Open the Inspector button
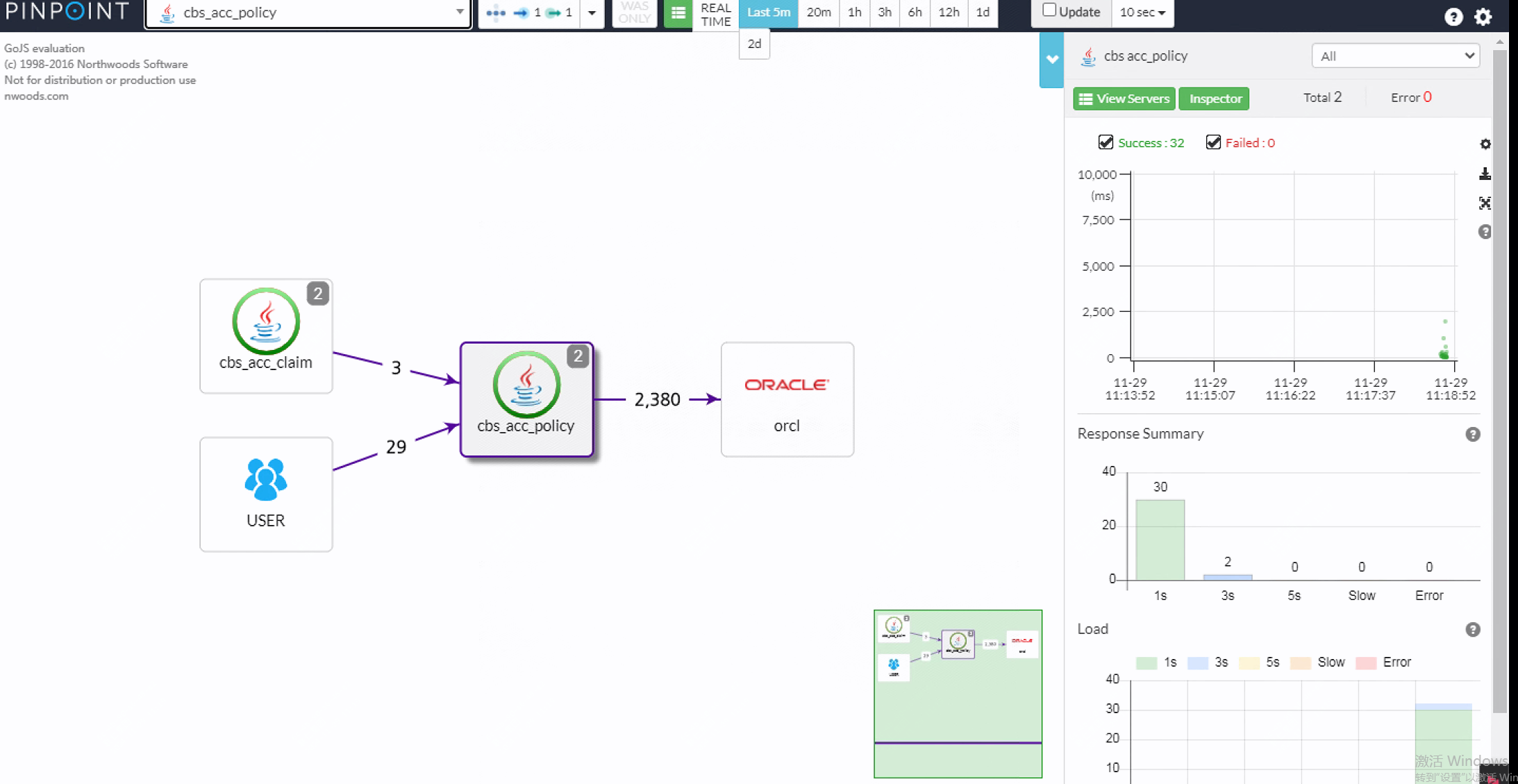 tap(1215, 99)
